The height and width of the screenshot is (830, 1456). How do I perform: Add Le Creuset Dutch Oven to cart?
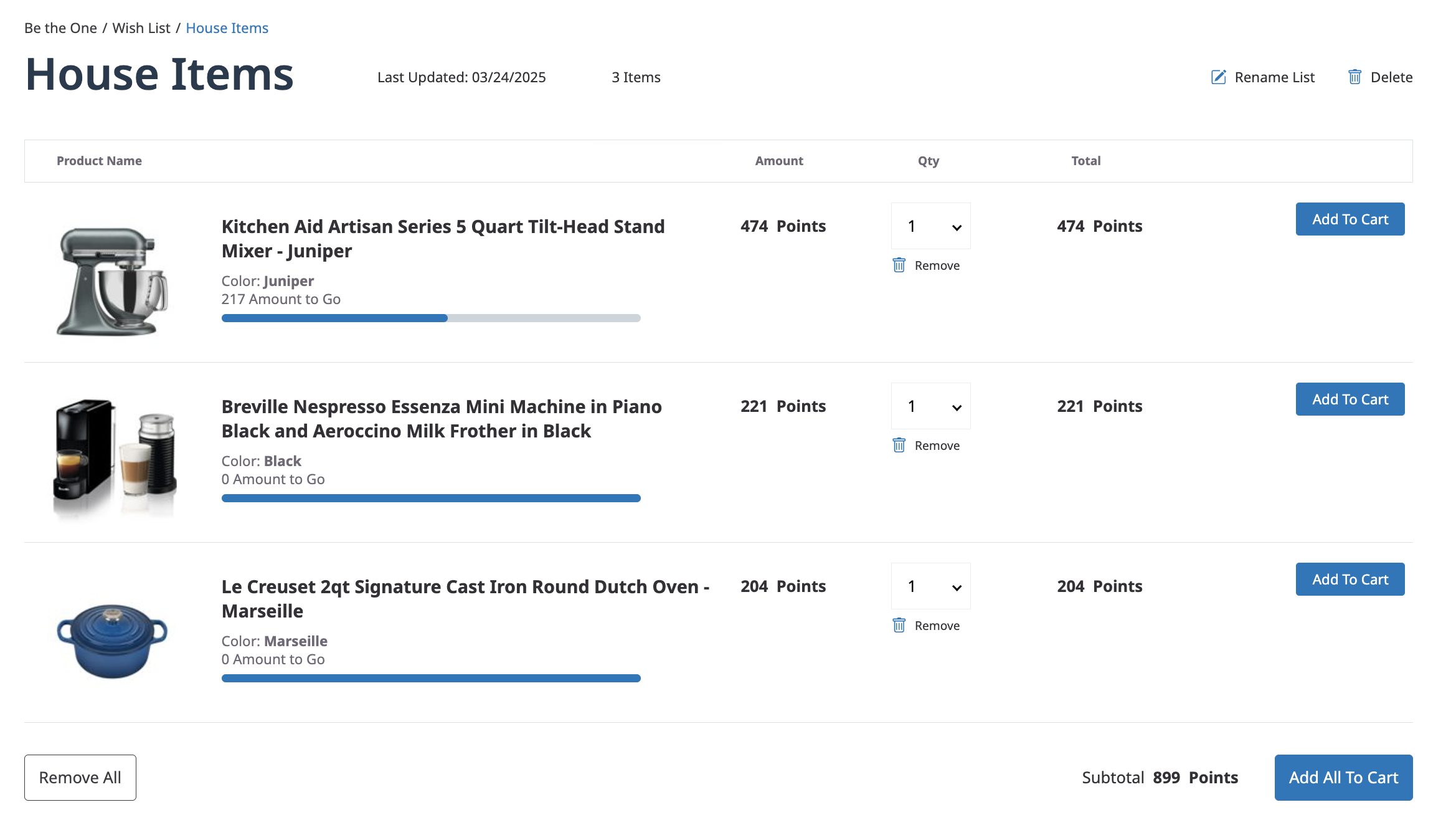pyautogui.click(x=1350, y=580)
